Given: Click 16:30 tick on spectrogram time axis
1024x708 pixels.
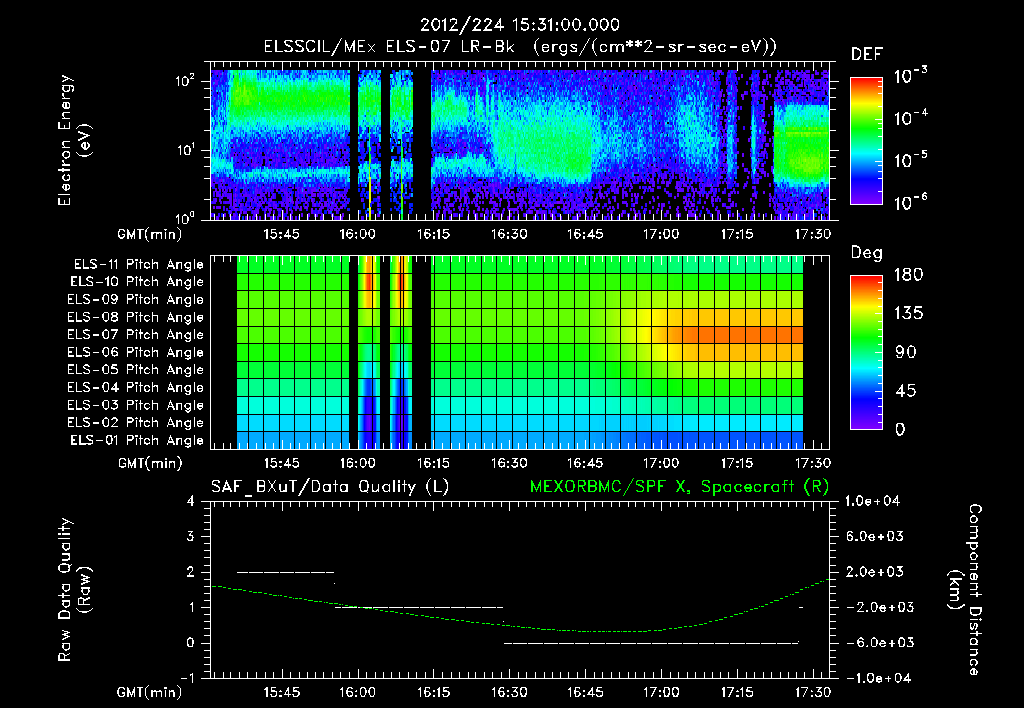Looking at the screenshot, I should click(509, 234).
